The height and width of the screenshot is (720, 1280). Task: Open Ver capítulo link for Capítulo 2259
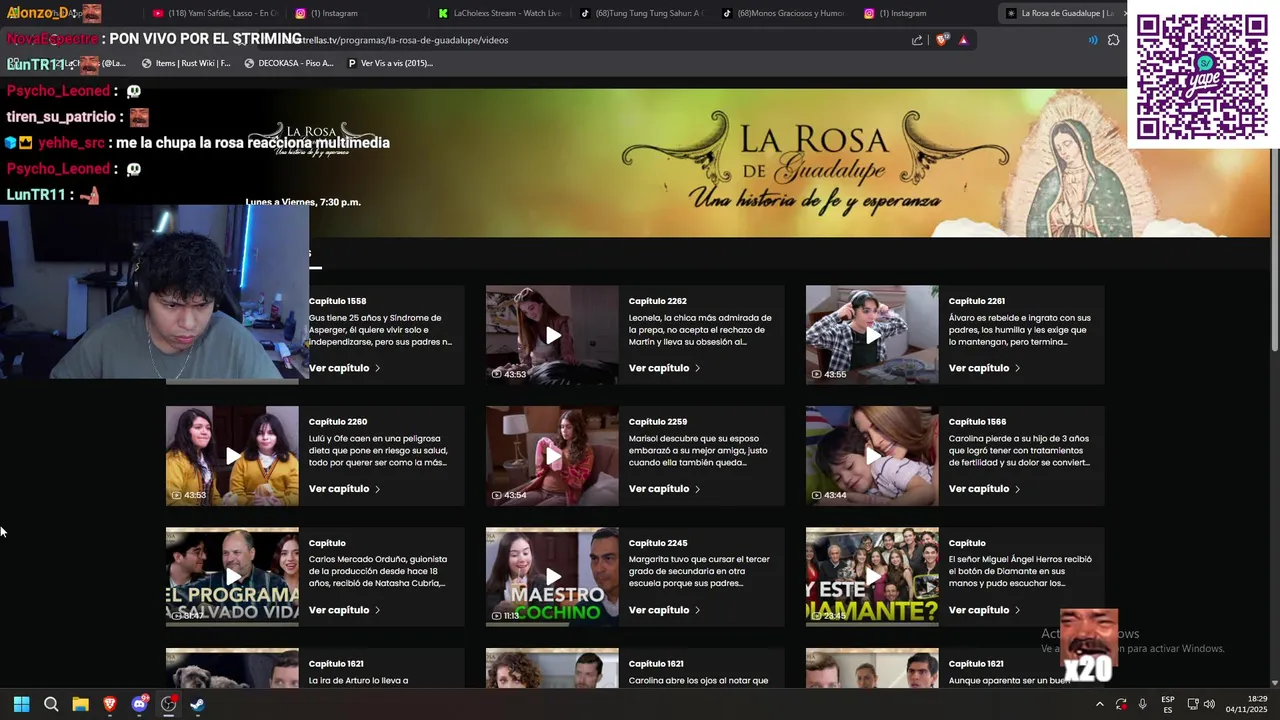coord(664,489)
